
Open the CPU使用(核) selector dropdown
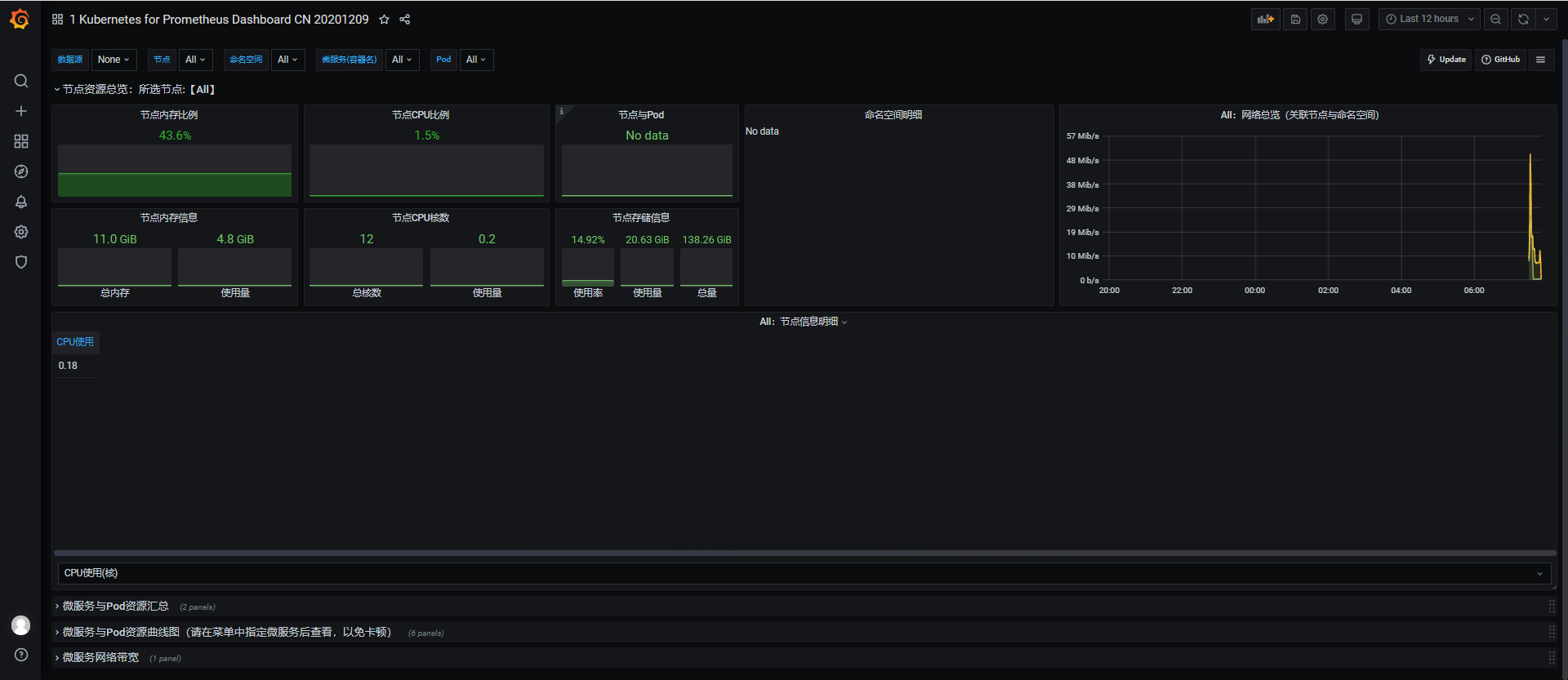pyautogui.click(x=804, y=573)
